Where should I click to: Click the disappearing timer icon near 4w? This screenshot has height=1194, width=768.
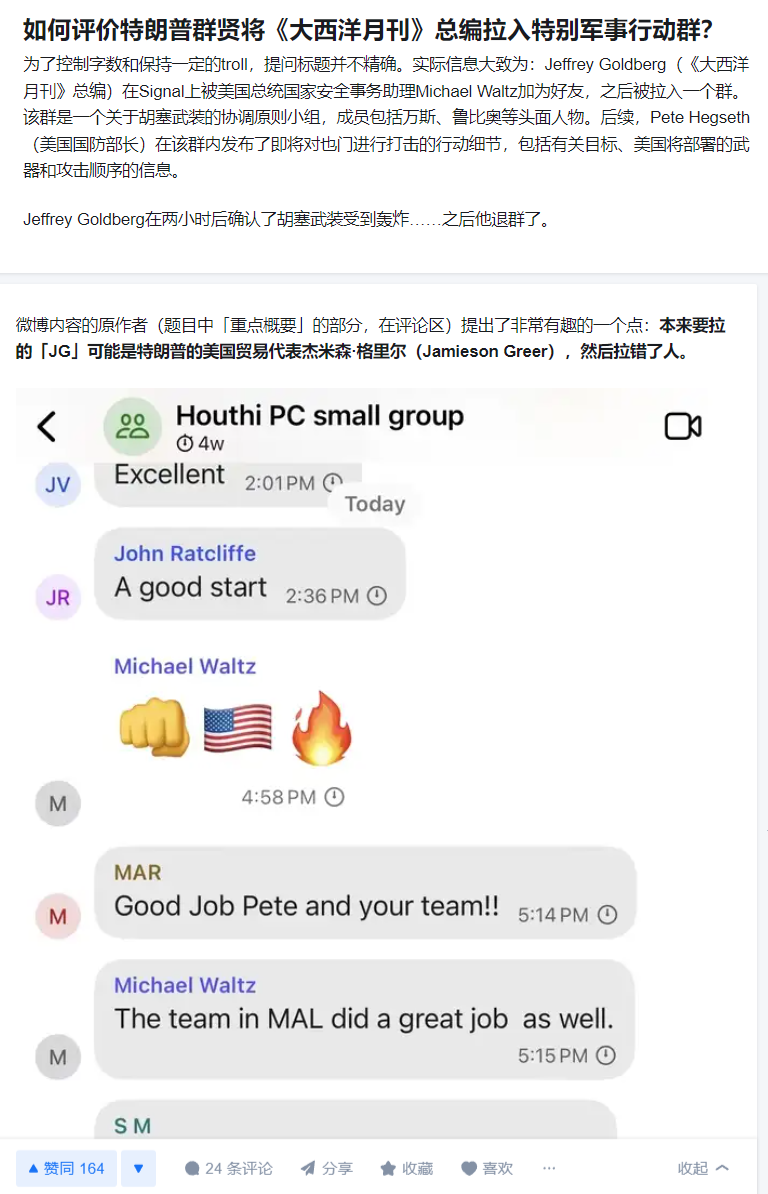point(185,443)
